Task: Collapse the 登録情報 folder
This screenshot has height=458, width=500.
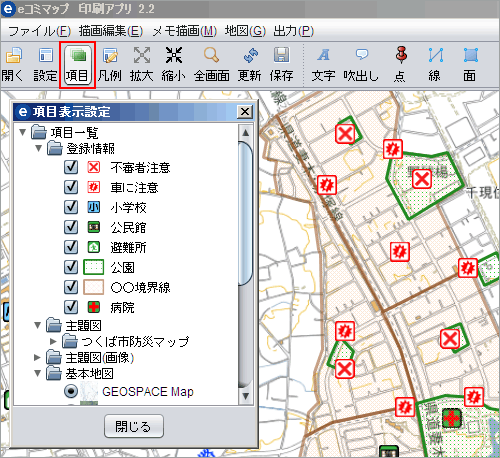Action: coord(38,149)
